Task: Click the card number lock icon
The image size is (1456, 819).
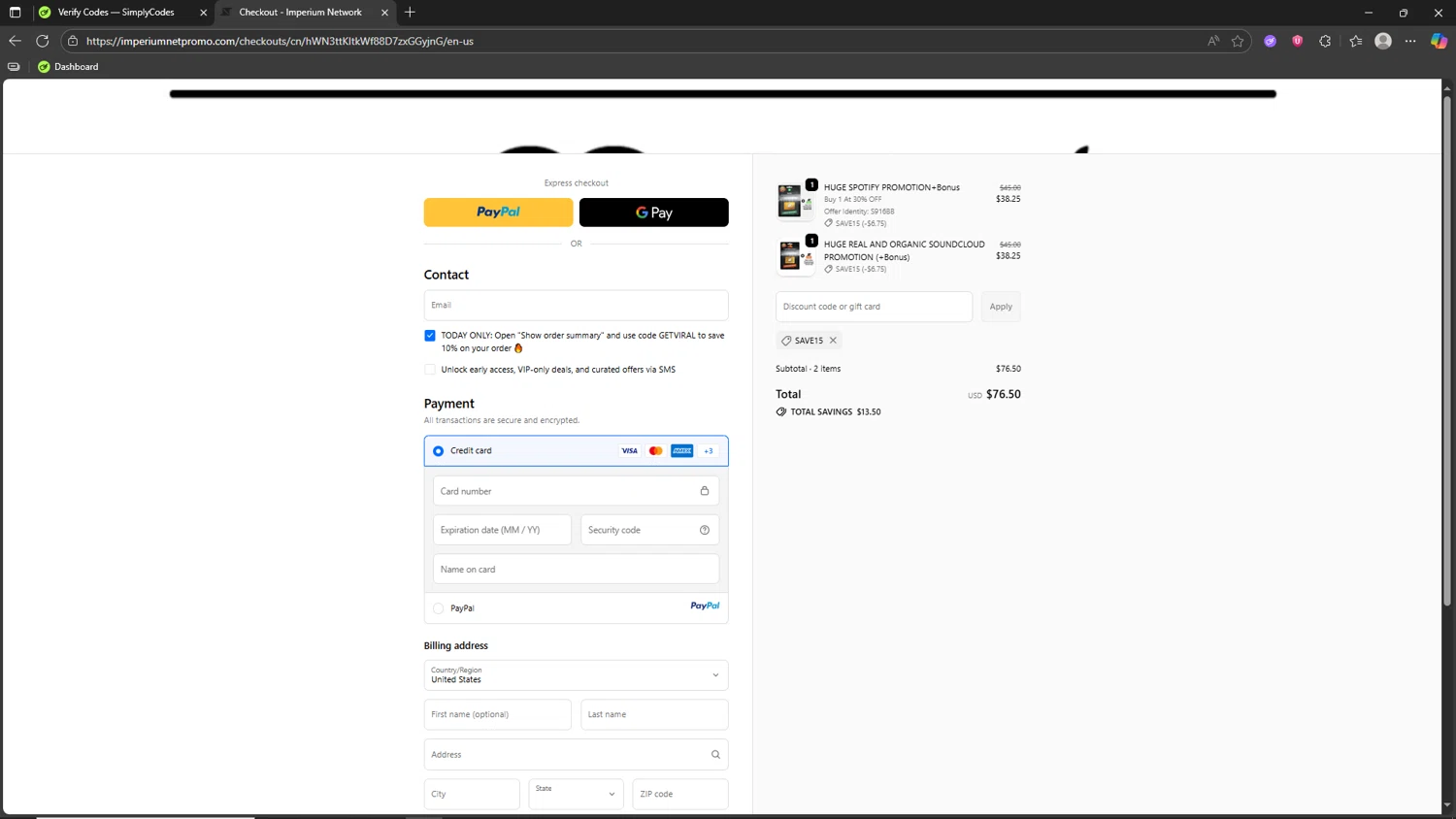Action: (x=705, y=491)
